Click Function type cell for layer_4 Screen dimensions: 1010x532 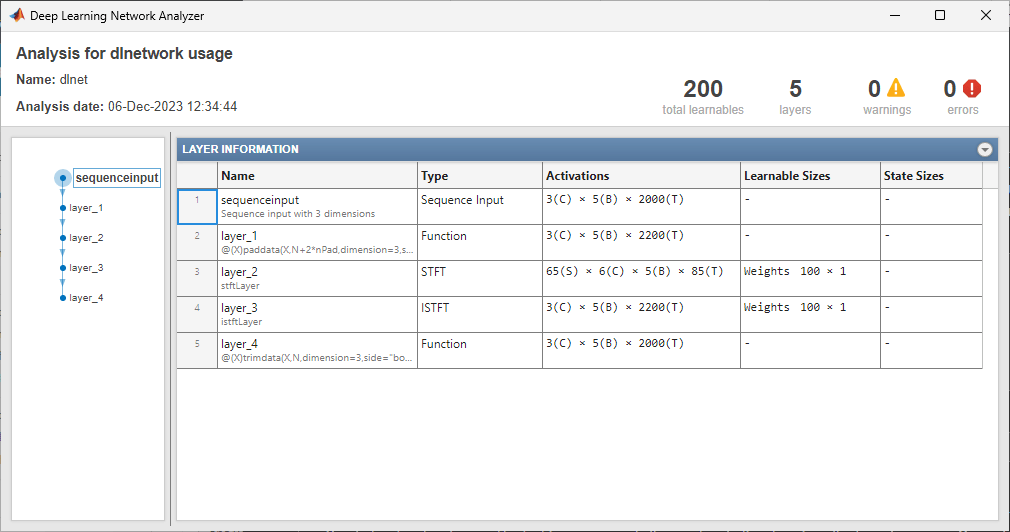pyautogui.click(x=480, y=350)
